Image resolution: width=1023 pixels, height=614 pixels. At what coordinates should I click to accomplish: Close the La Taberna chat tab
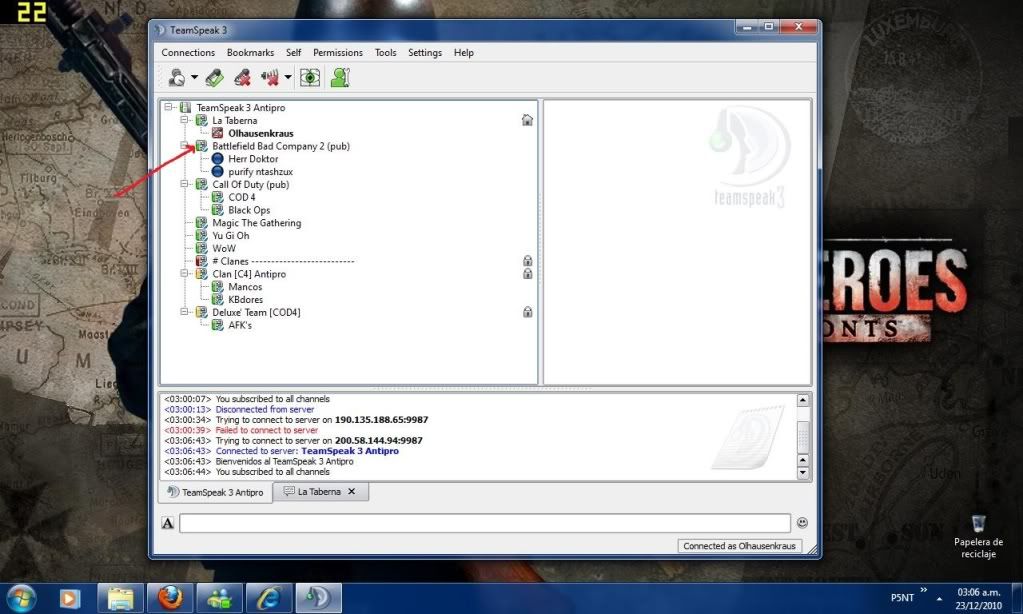pyautogui.click(x=352, y=491)
